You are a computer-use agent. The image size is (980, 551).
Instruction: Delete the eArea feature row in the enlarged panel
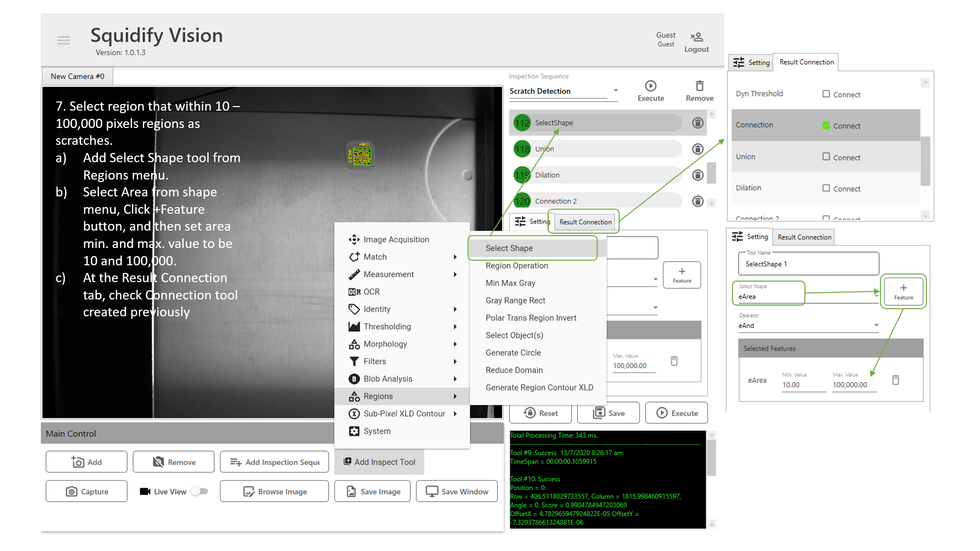895,380
